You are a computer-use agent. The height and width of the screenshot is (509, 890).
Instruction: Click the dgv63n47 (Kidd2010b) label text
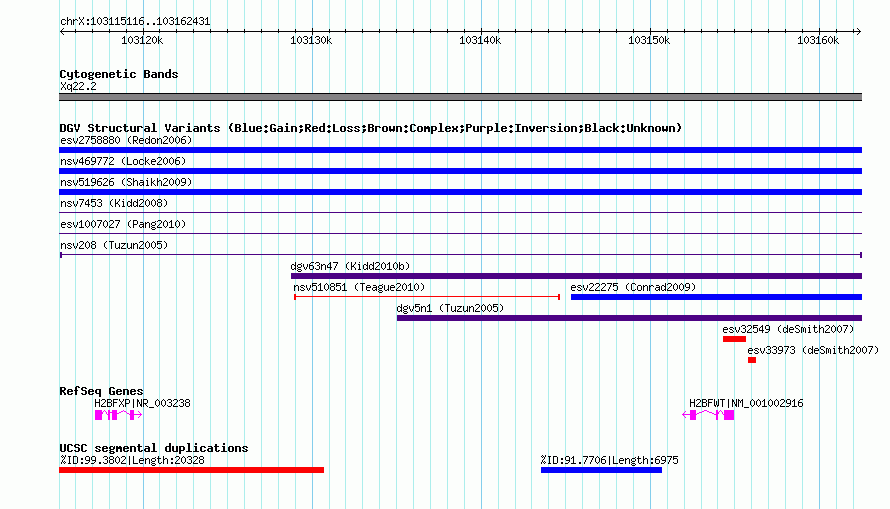tap(350, 266)
